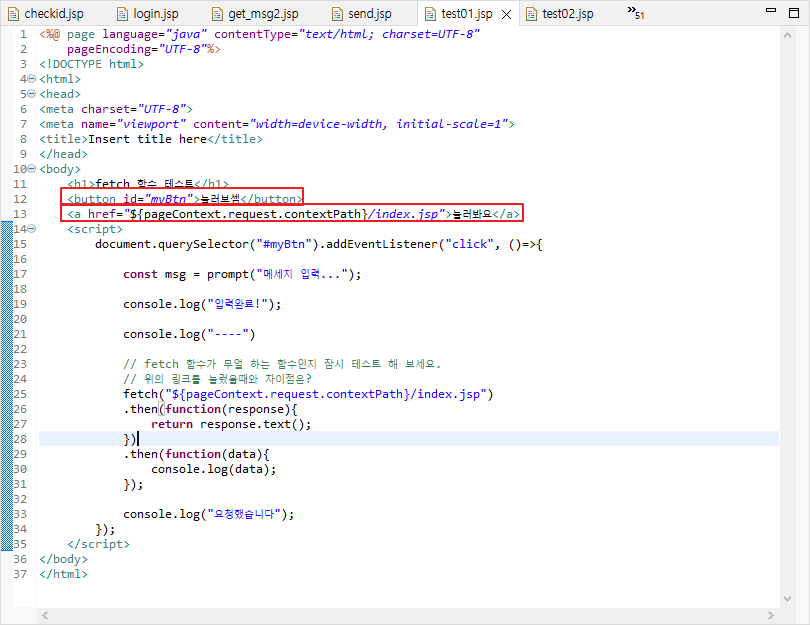Click the 'Insert title here' text
The image size is (810, 625).
tap(147, 139)
